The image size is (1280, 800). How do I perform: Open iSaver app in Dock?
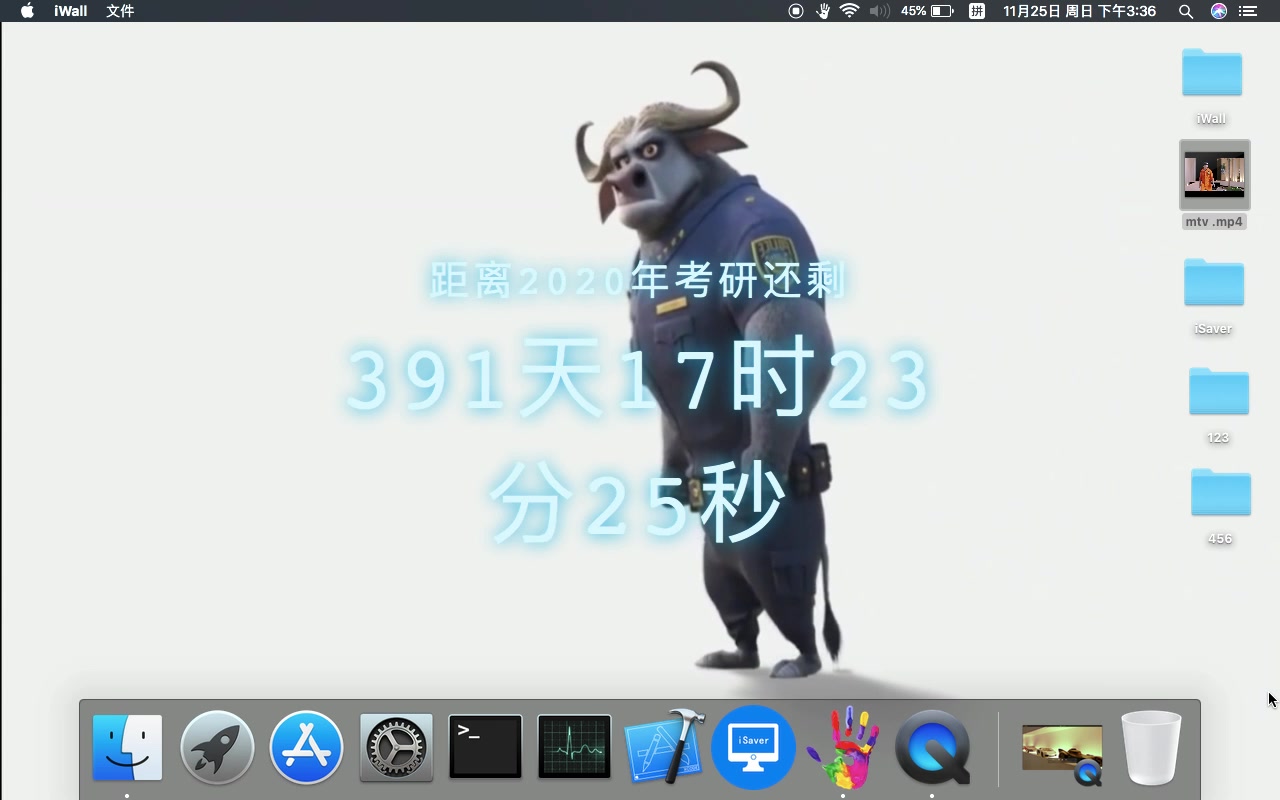[x=753, y=747]
